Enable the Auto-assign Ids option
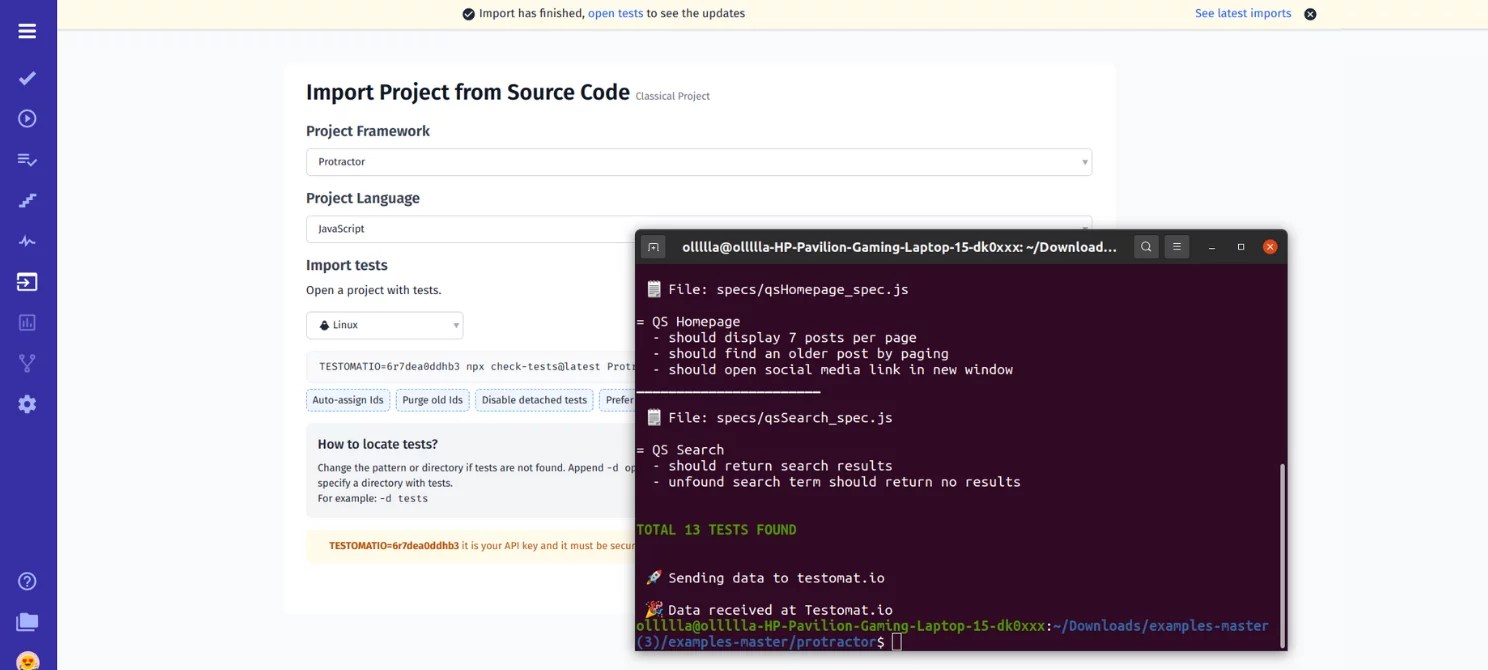This screenshot has width=1488, height=670. click(347, 399)
